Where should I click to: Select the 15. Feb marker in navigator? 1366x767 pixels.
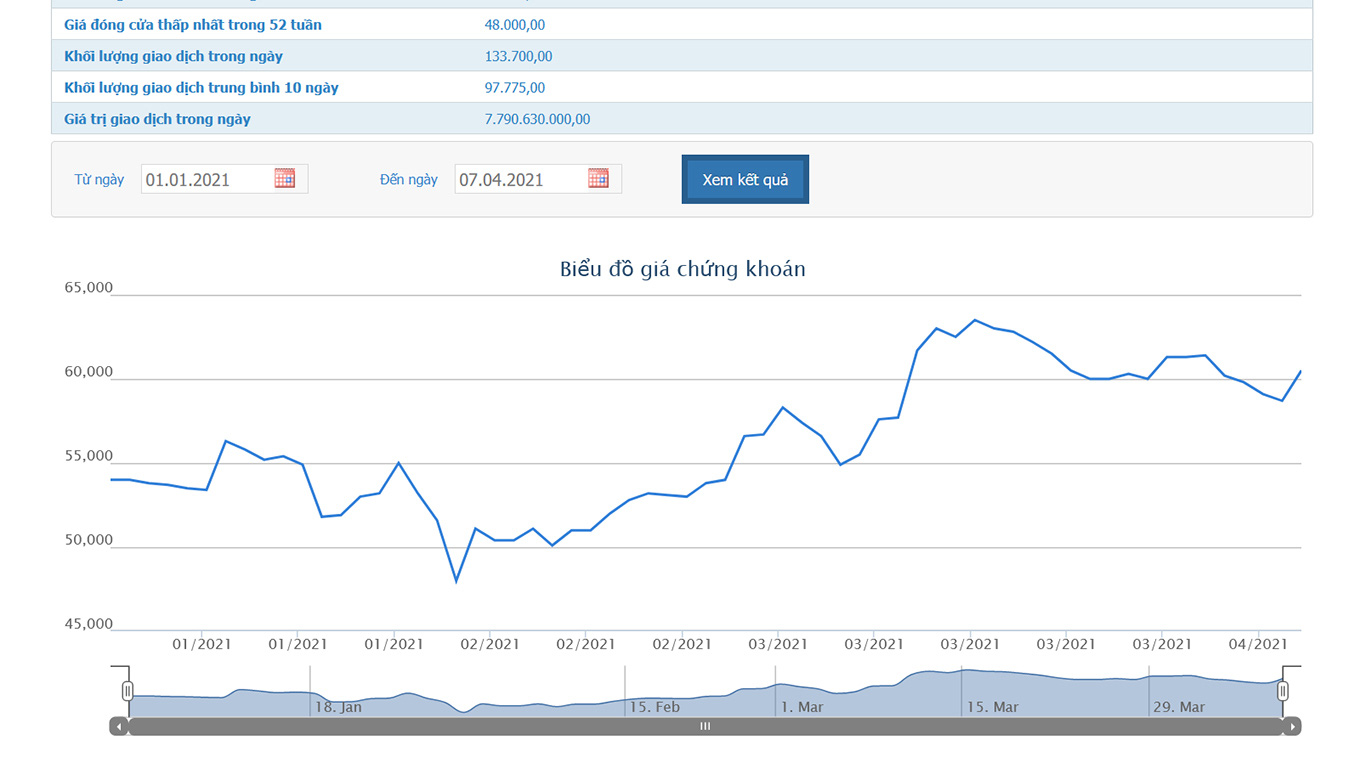tap(654, 707)
